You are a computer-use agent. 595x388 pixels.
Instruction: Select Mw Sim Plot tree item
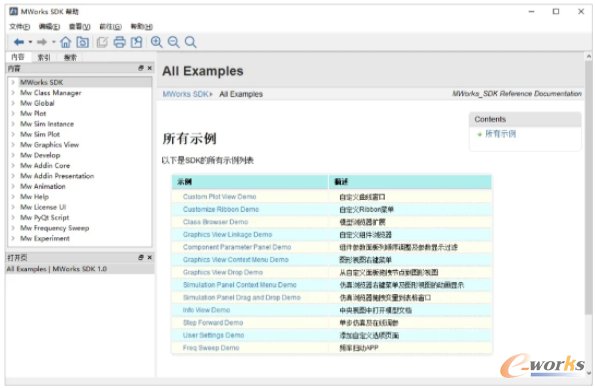tap(40, 134)
